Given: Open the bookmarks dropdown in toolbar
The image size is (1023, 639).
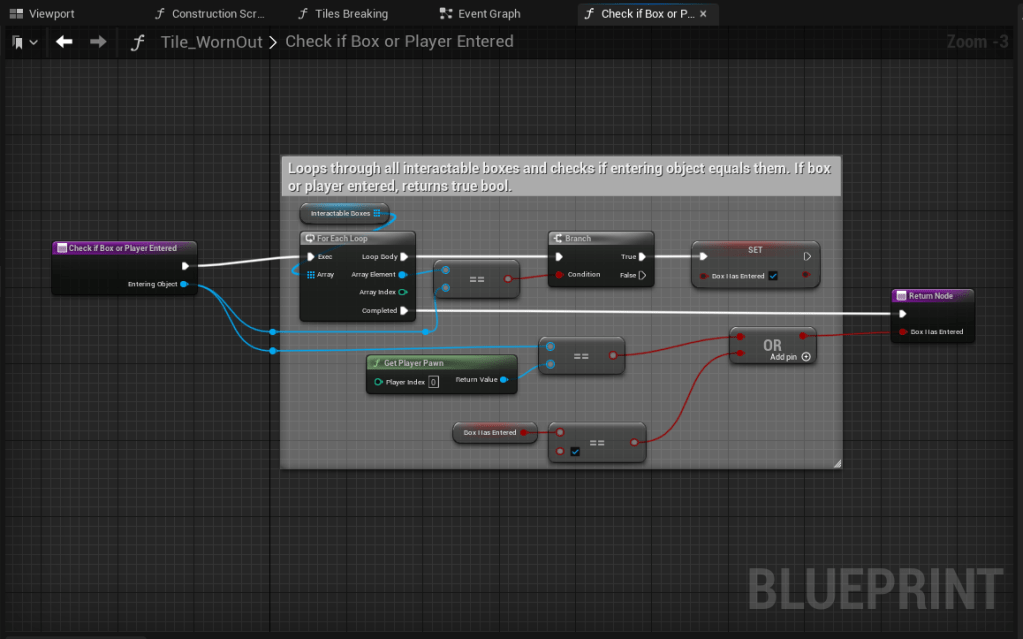Looking at the screenshot, I should pyautogui.click(x=25, y=42).
